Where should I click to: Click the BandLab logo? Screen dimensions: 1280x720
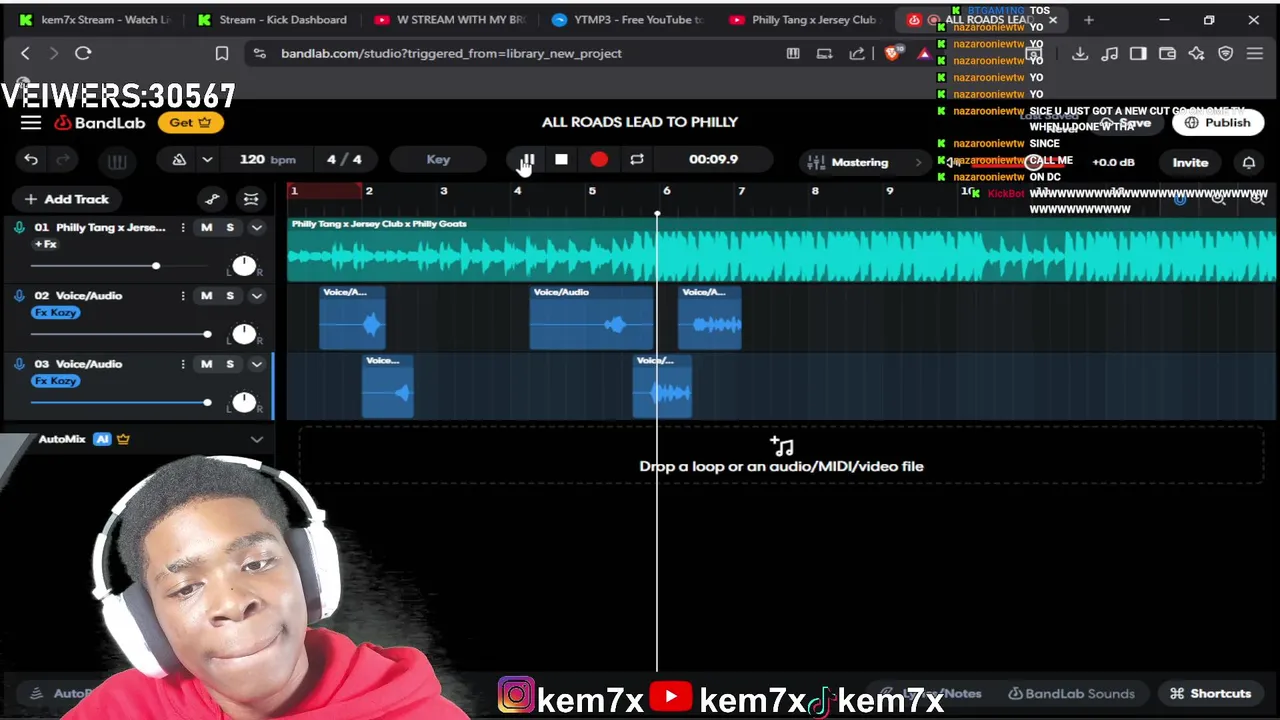click(100, 122)
